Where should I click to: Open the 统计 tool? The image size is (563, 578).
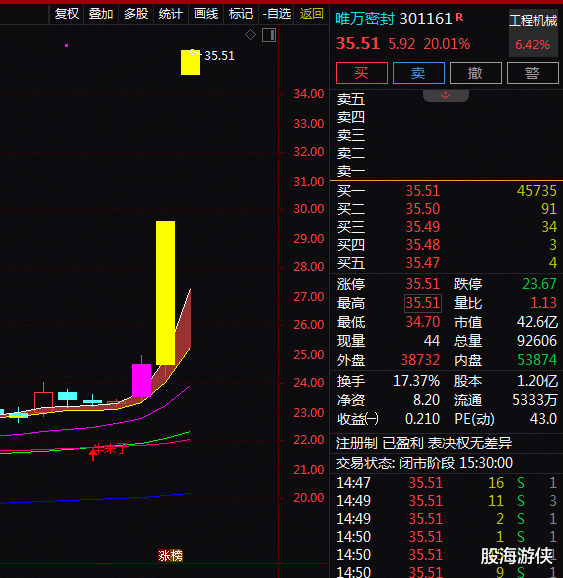pyautogui.click(x=170, y=14)
